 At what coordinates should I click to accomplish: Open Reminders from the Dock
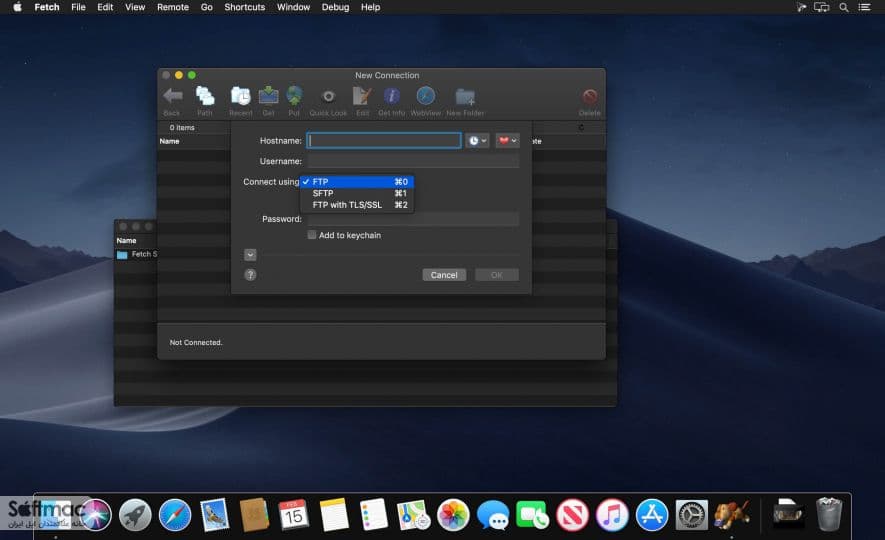tap(374, 515)
